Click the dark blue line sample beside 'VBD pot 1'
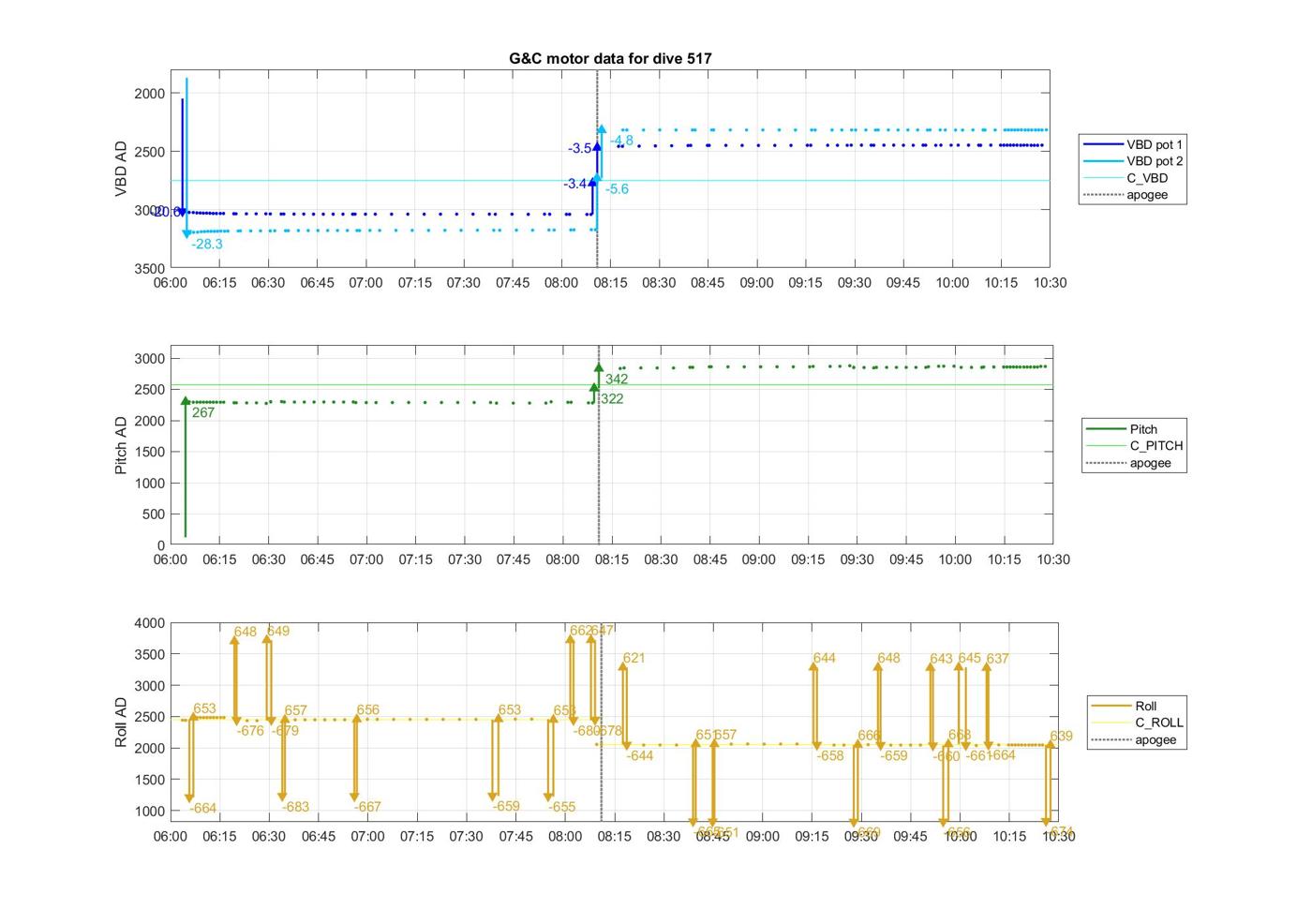Viewport: 1312px width, 924px height. [1102, 144]
